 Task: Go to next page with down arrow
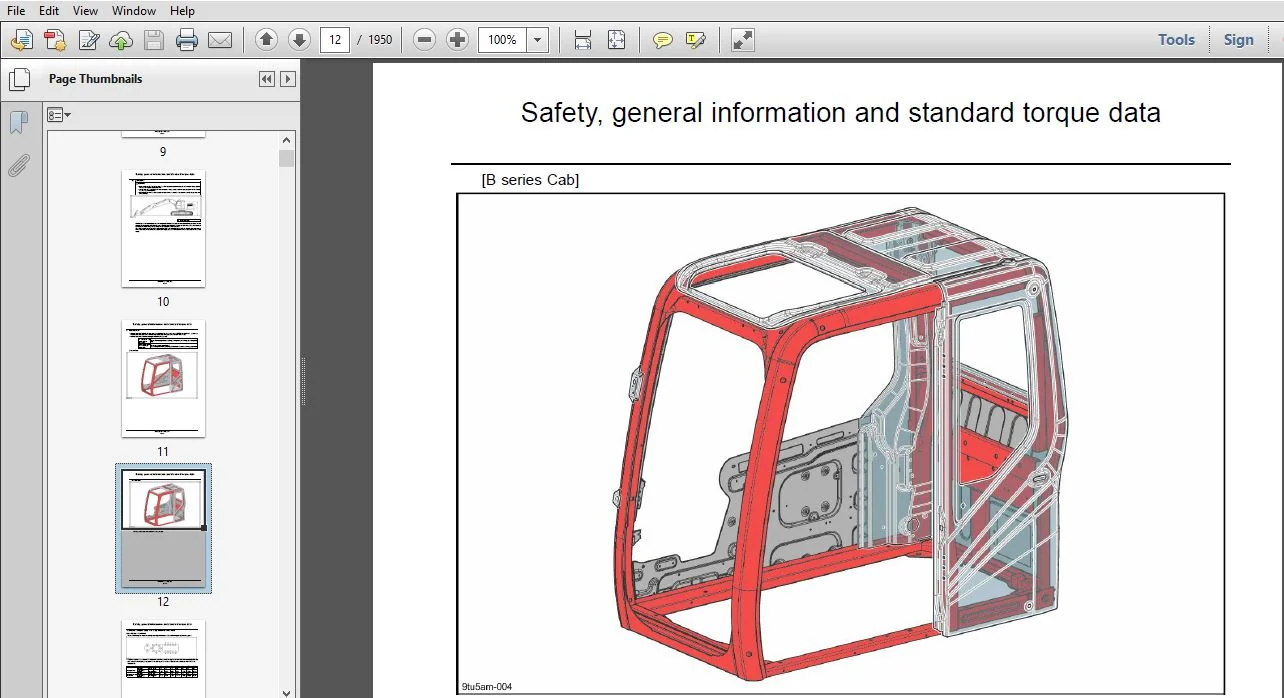click(x=299, y=40)
